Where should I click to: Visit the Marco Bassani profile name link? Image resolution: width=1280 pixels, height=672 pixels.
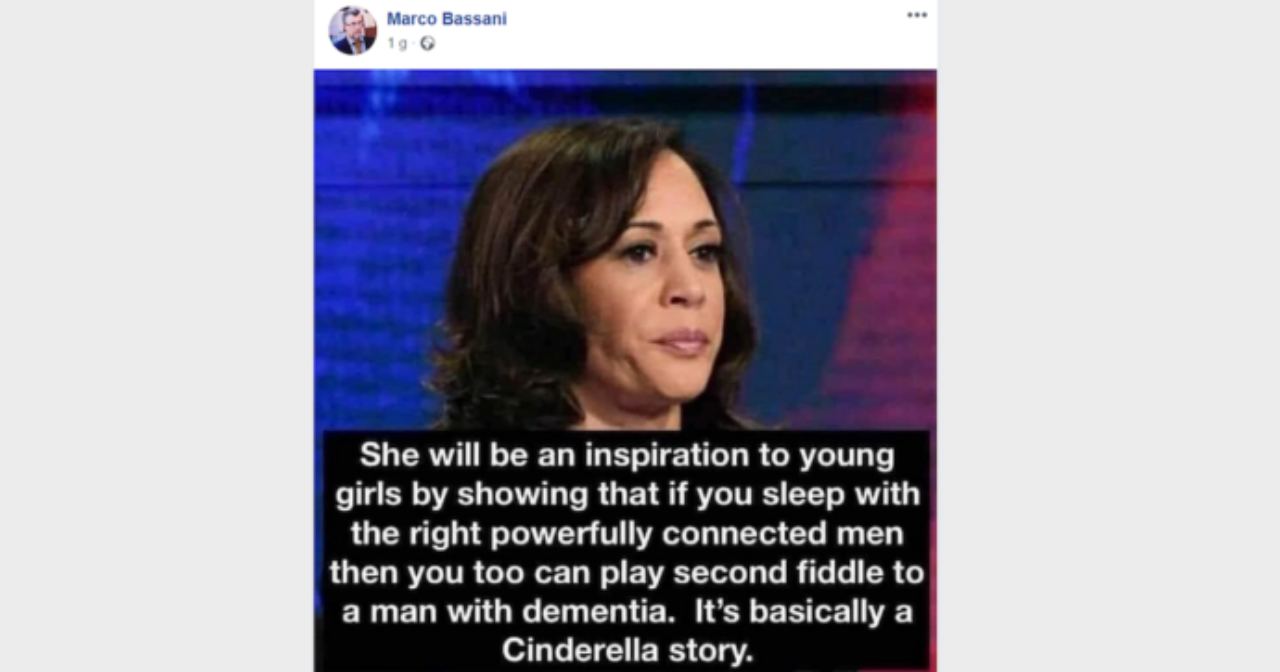pos(446,19)
